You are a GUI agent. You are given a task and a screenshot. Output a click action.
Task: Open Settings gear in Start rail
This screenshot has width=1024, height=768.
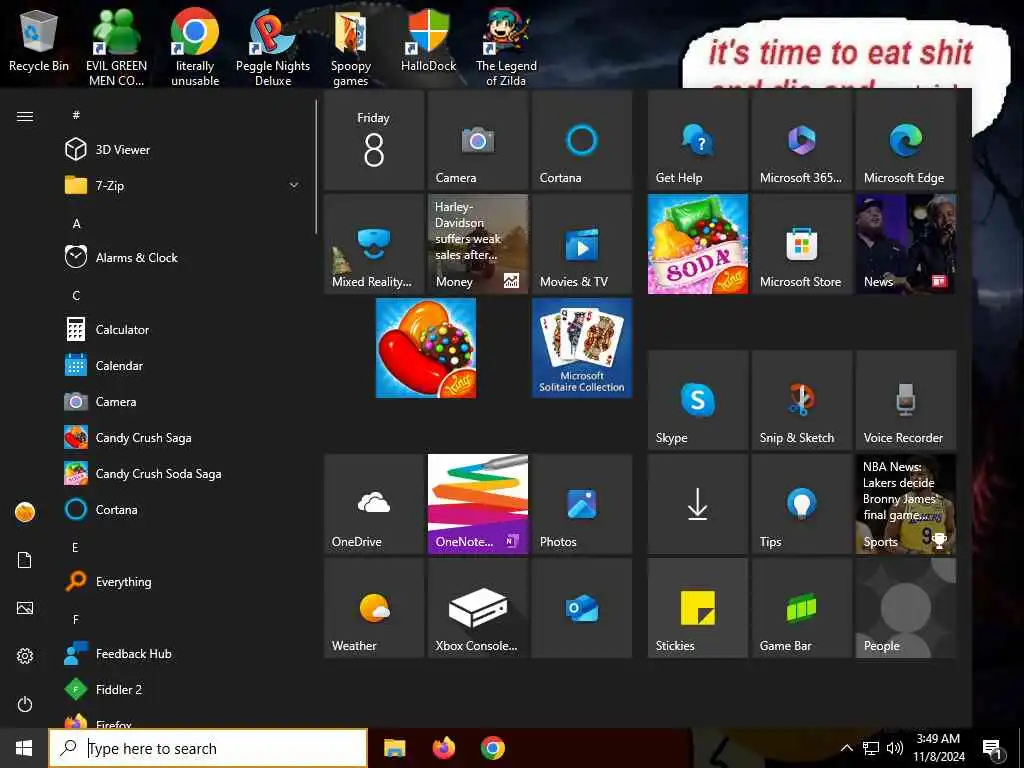pyautogui.click(x=25, y=656)
